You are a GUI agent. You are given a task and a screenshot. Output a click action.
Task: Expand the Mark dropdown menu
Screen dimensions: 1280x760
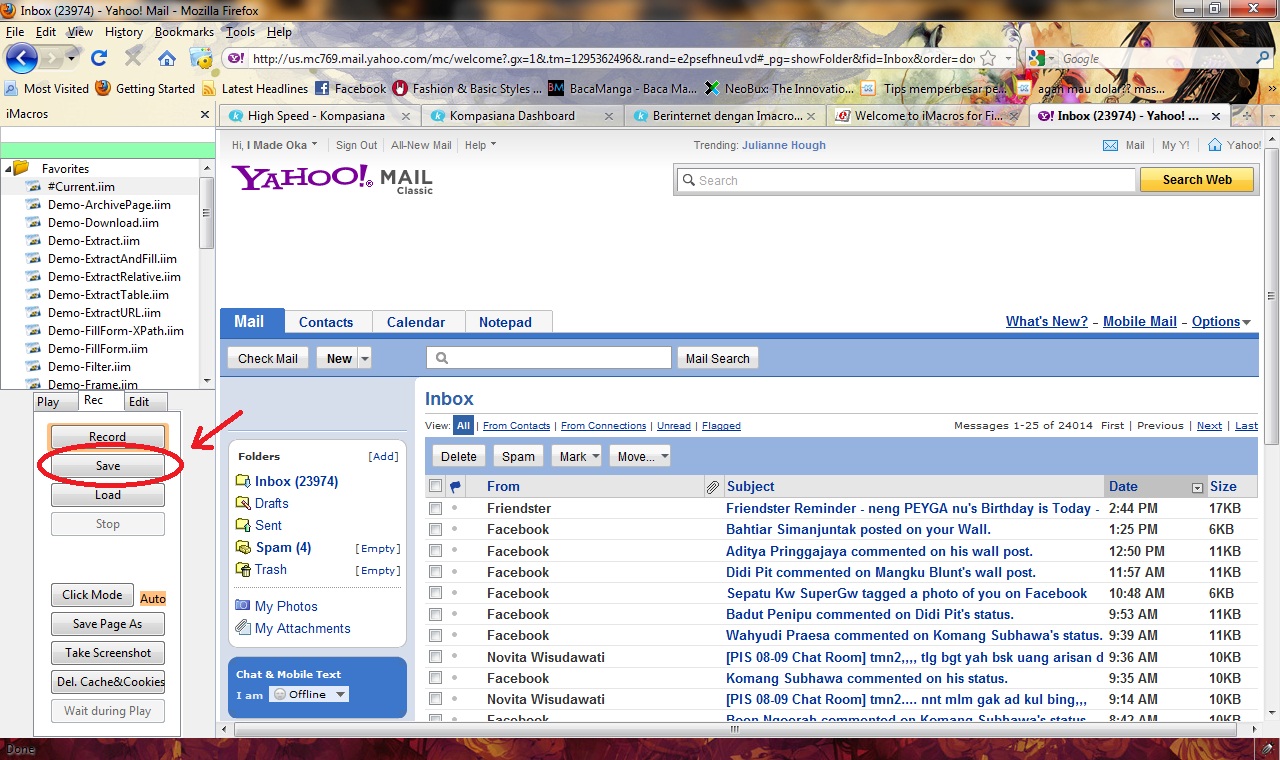[x=596, y=457]
